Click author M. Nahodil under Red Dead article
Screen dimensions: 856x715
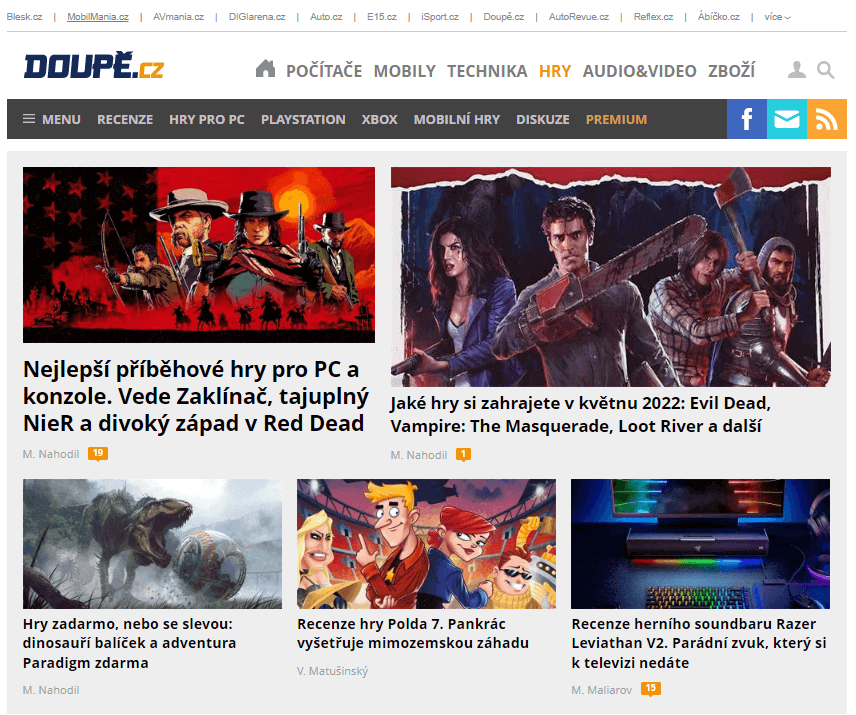pyautogui.click(x=51, y=454)
